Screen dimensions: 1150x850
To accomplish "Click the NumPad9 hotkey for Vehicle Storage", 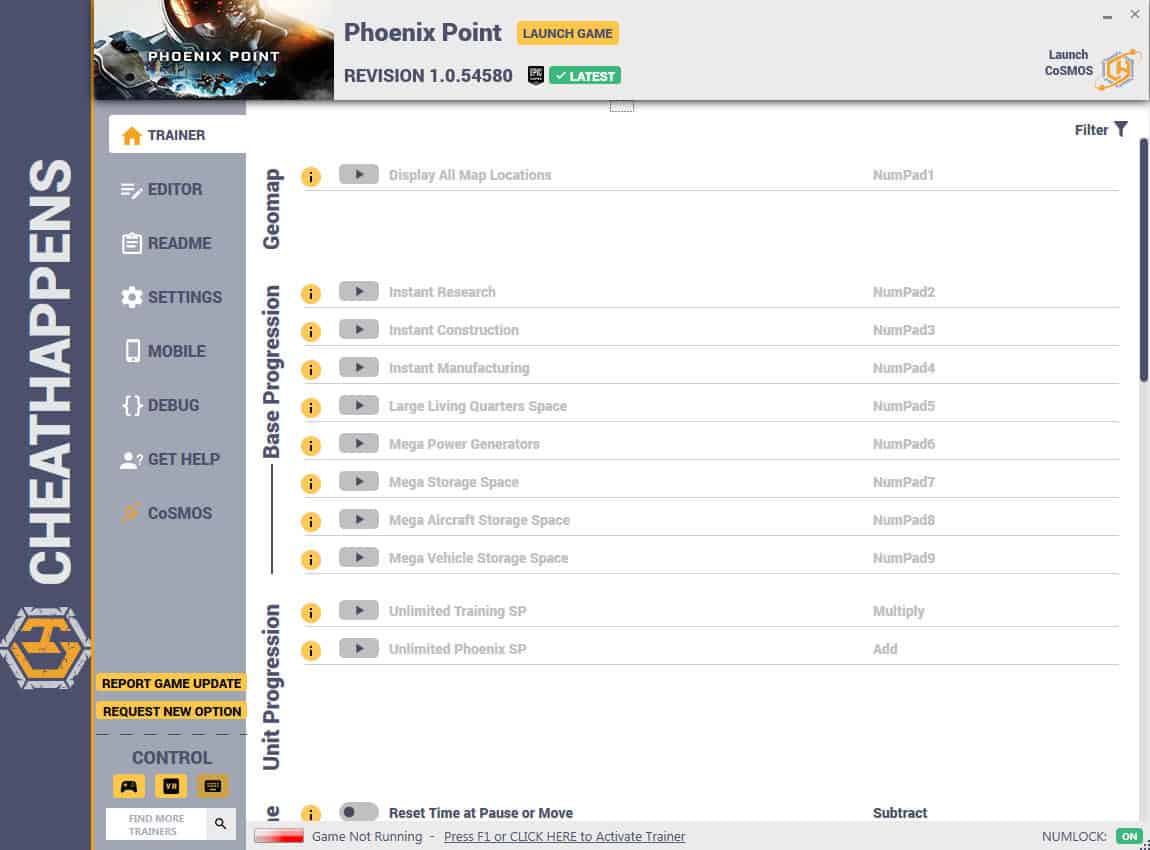I will [x=904, y=558].
